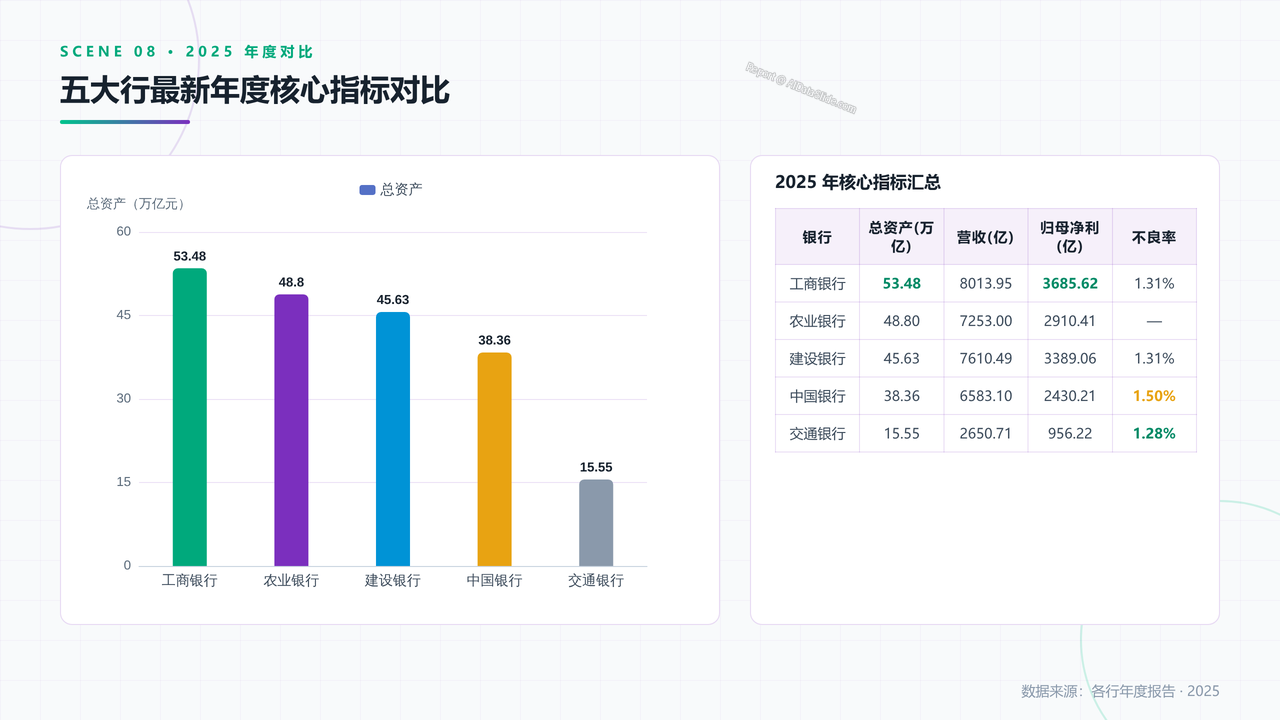Viewport: 1280px width, 720px height.
Task: Click the 15.55 bar data label
Action: click(x=596, y=467)
